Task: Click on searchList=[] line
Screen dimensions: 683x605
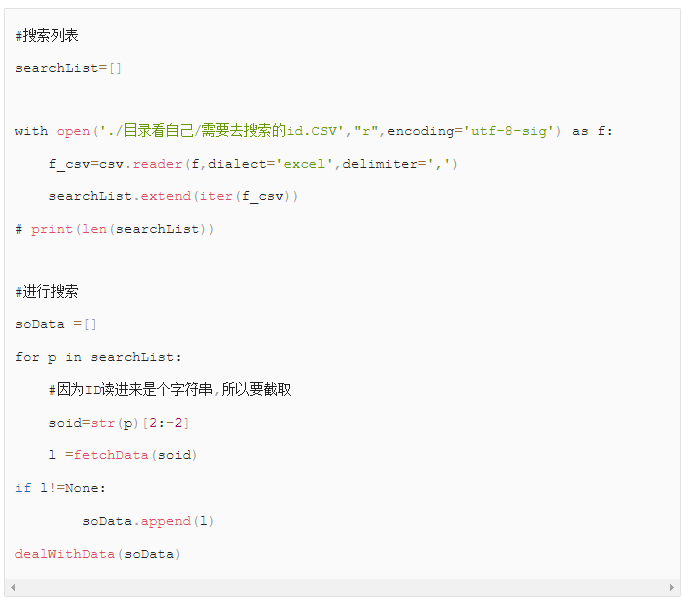Action: pyautogui.click(x=68, y=68)
